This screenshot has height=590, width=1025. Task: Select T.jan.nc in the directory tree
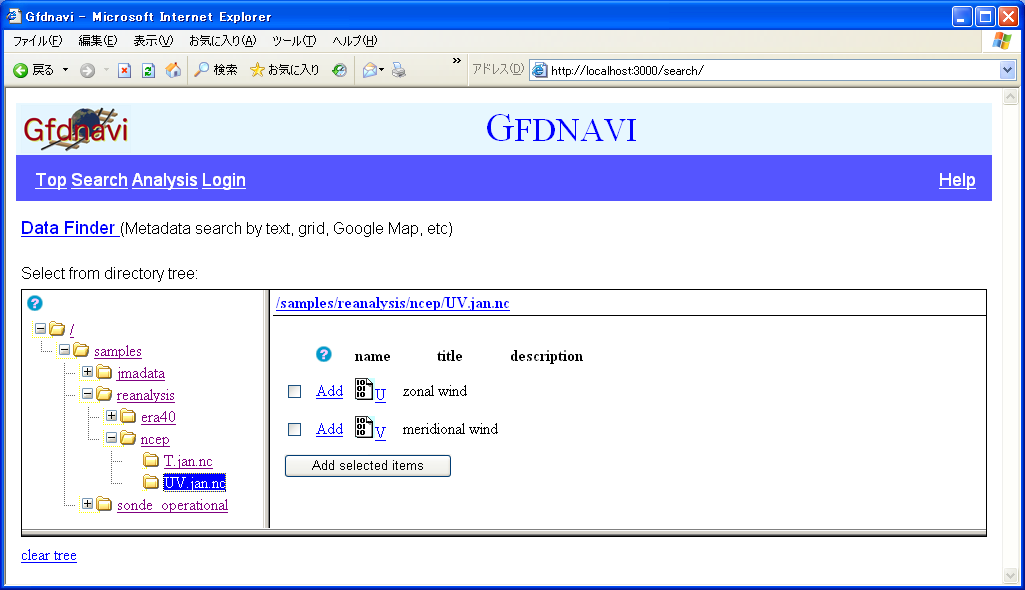pyautogui.click(x=188, y=461)
